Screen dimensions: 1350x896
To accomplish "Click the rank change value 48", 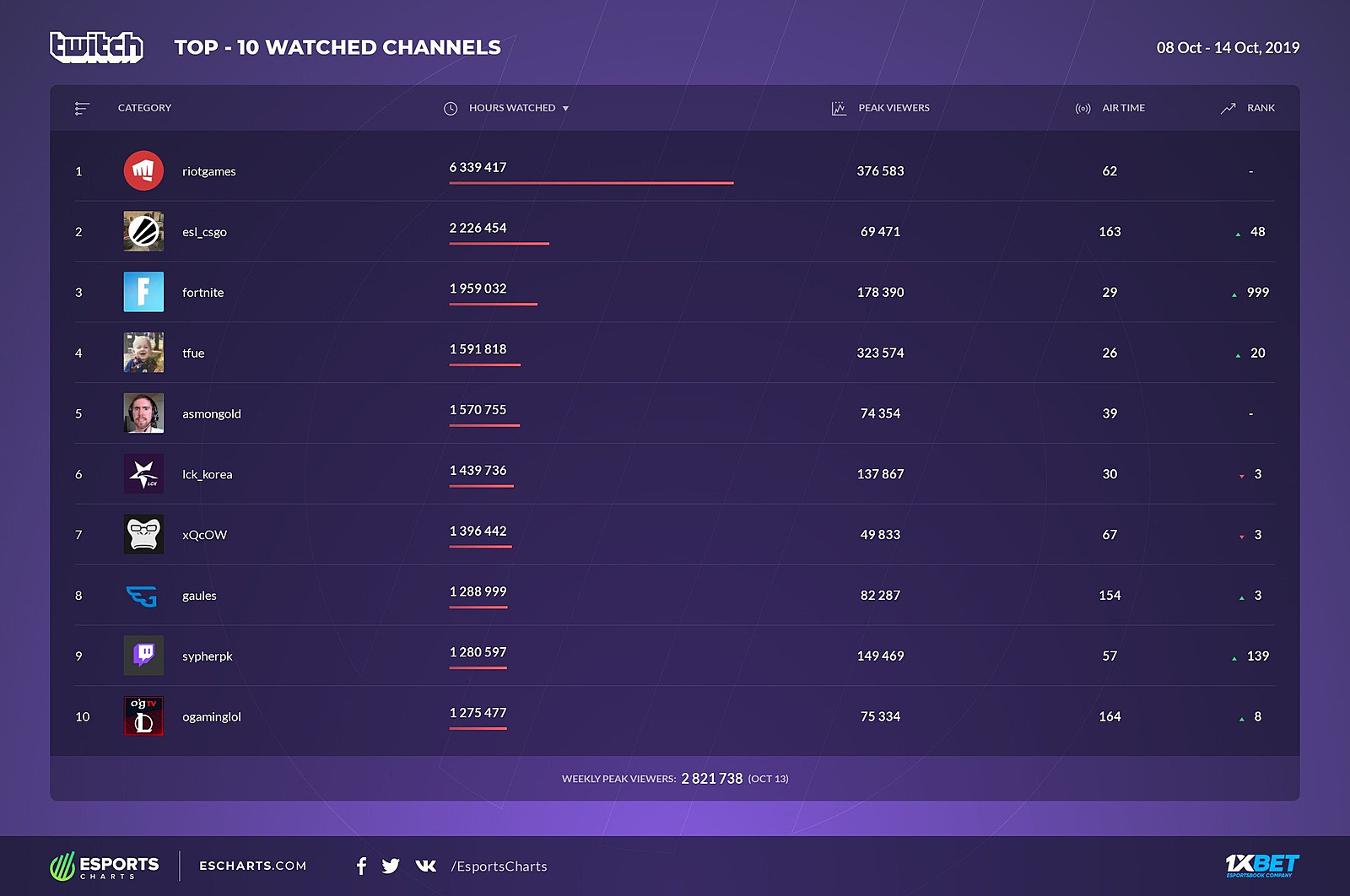I will pos(1258,231).
